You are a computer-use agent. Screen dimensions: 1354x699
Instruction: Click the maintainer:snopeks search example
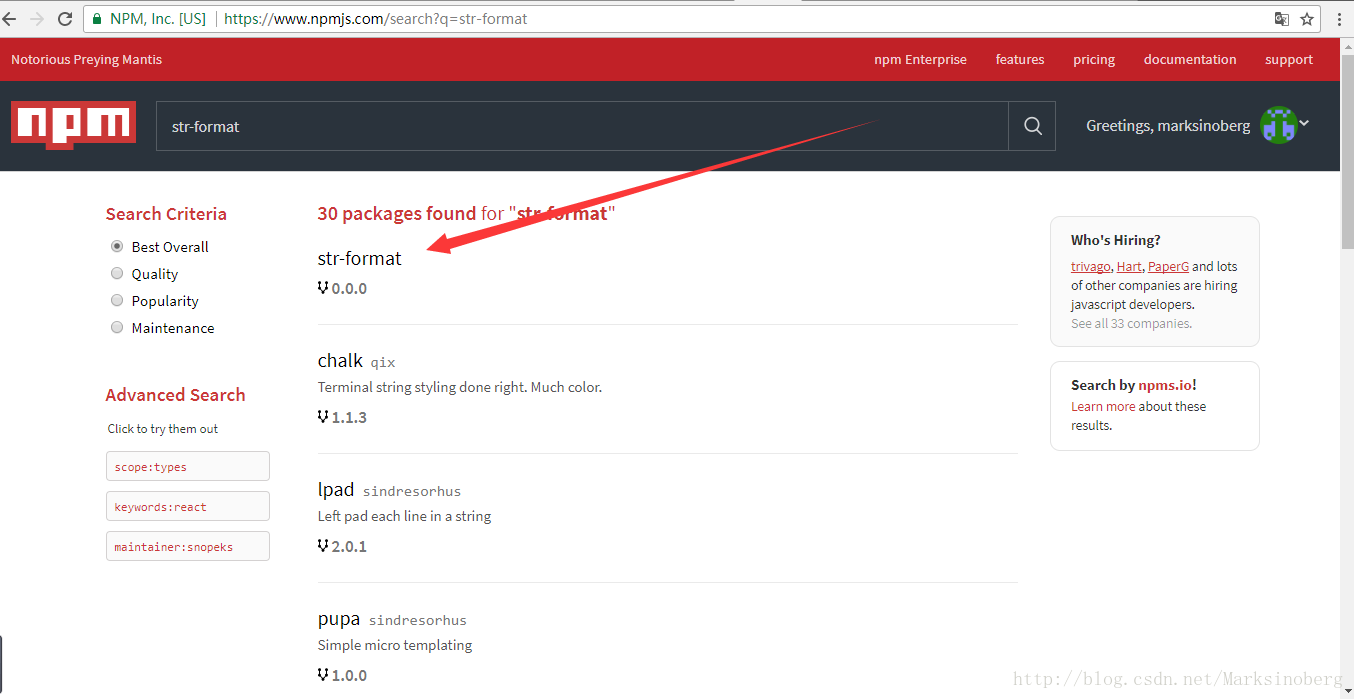[x=188, y=546]
